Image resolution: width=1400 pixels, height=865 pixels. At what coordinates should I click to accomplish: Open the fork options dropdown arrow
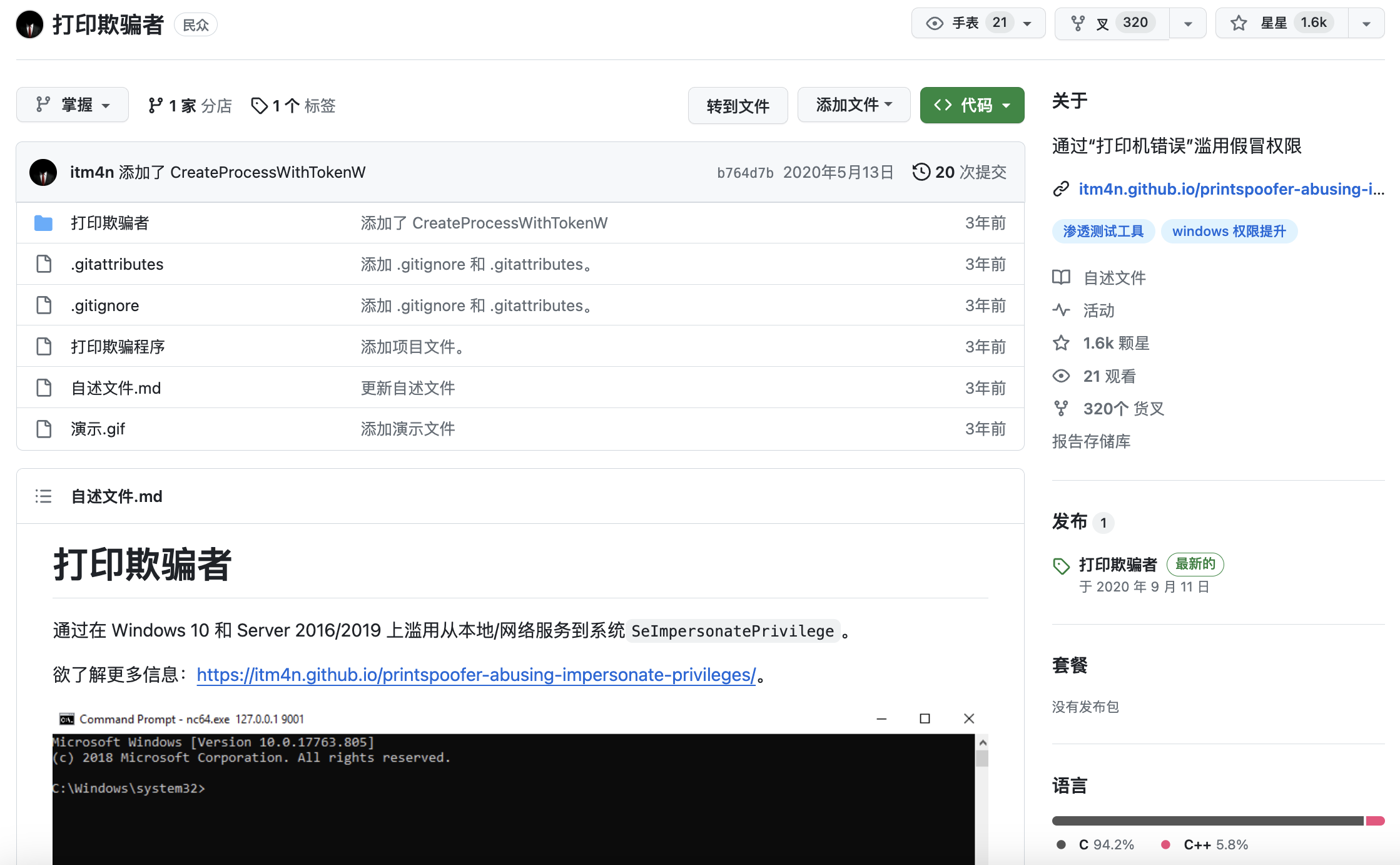1187,24
